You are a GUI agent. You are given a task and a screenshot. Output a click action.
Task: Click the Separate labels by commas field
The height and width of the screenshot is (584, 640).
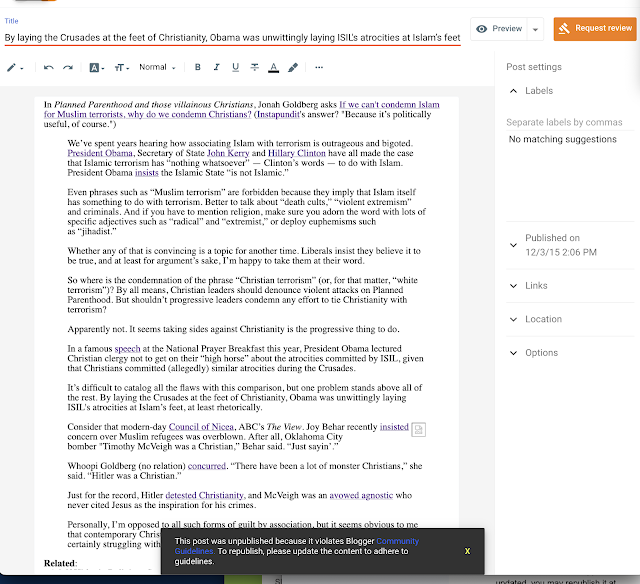tap(570, 122)
